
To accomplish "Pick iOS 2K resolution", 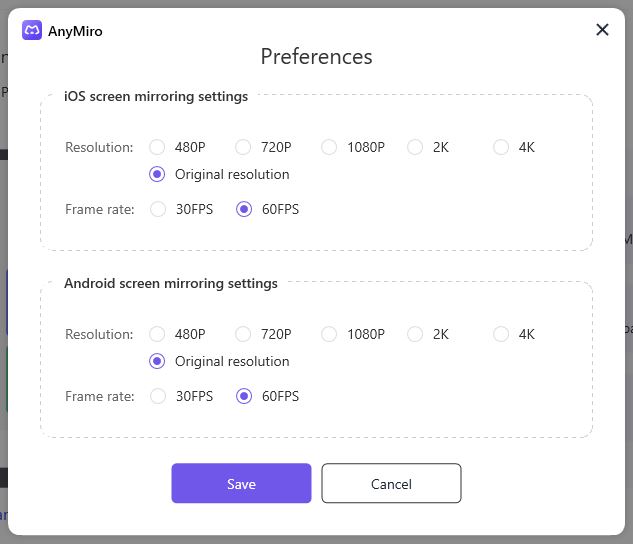I will (x=415, y=147).
